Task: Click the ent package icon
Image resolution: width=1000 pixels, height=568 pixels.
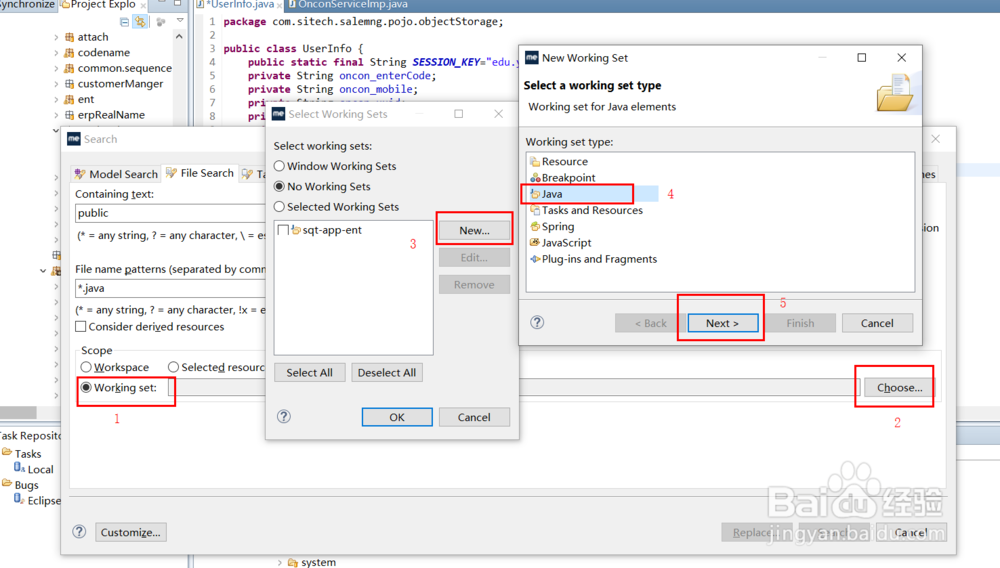Action: (x=70, y=99)
